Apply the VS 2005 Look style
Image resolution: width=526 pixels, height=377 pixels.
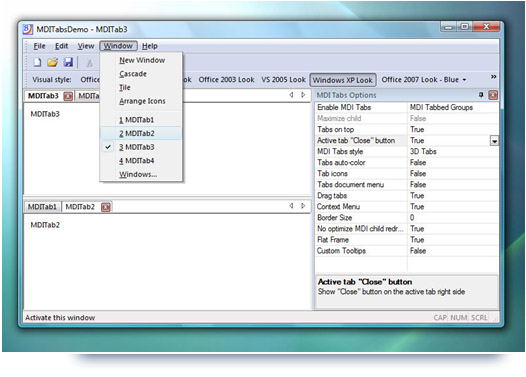click(283, 80)
